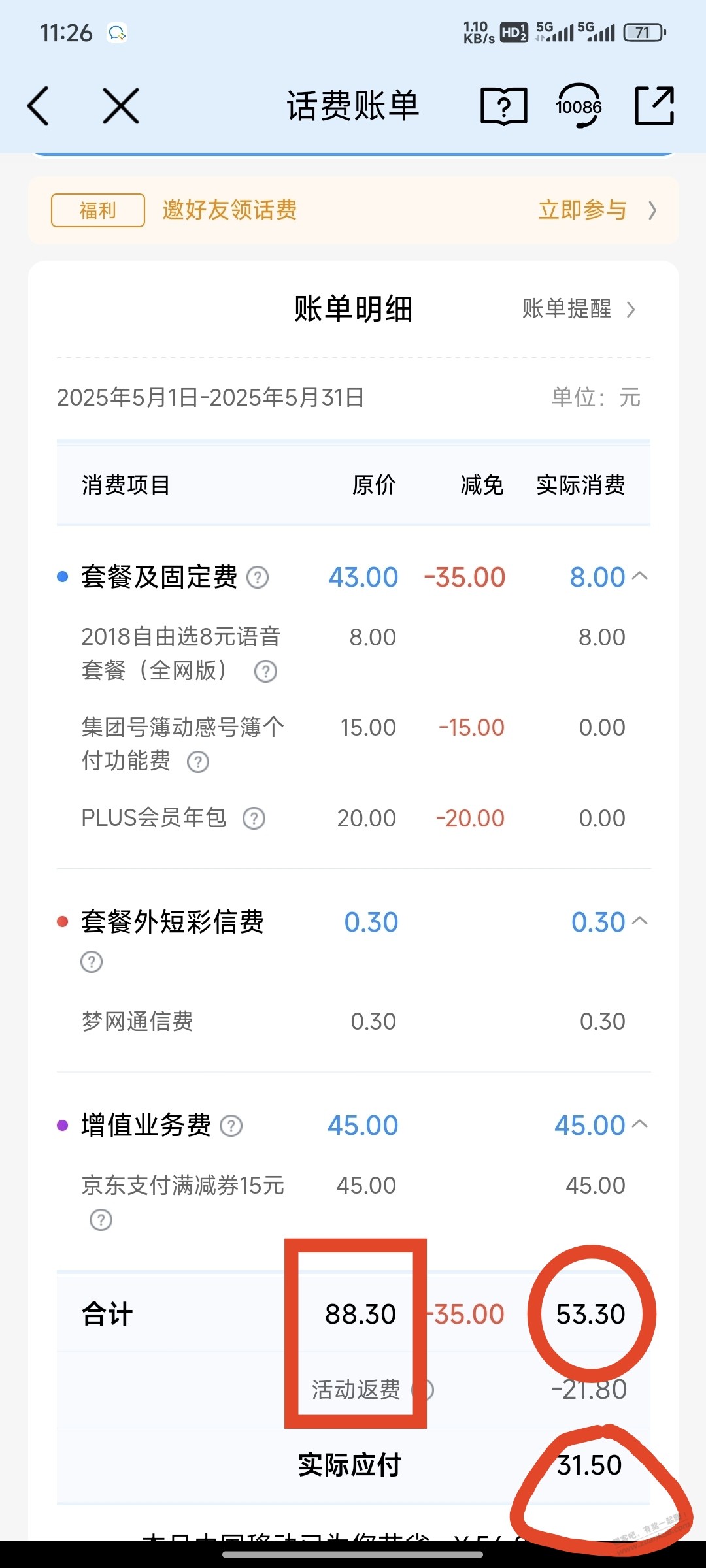Tap the 福利 tag
Screen dimensions: 706x1568
(x=98, y=210)
